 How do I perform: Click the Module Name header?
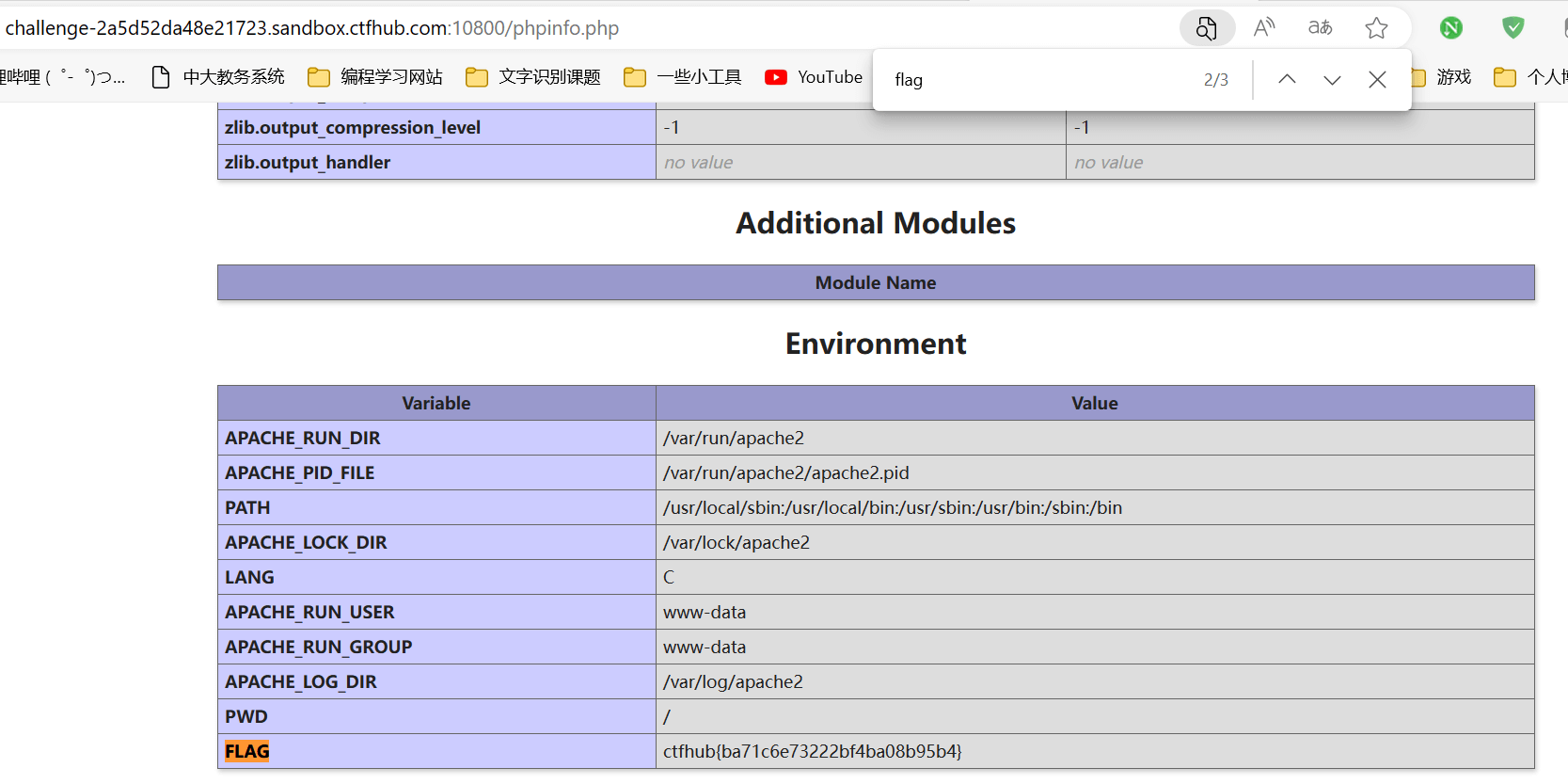[876, 282]
